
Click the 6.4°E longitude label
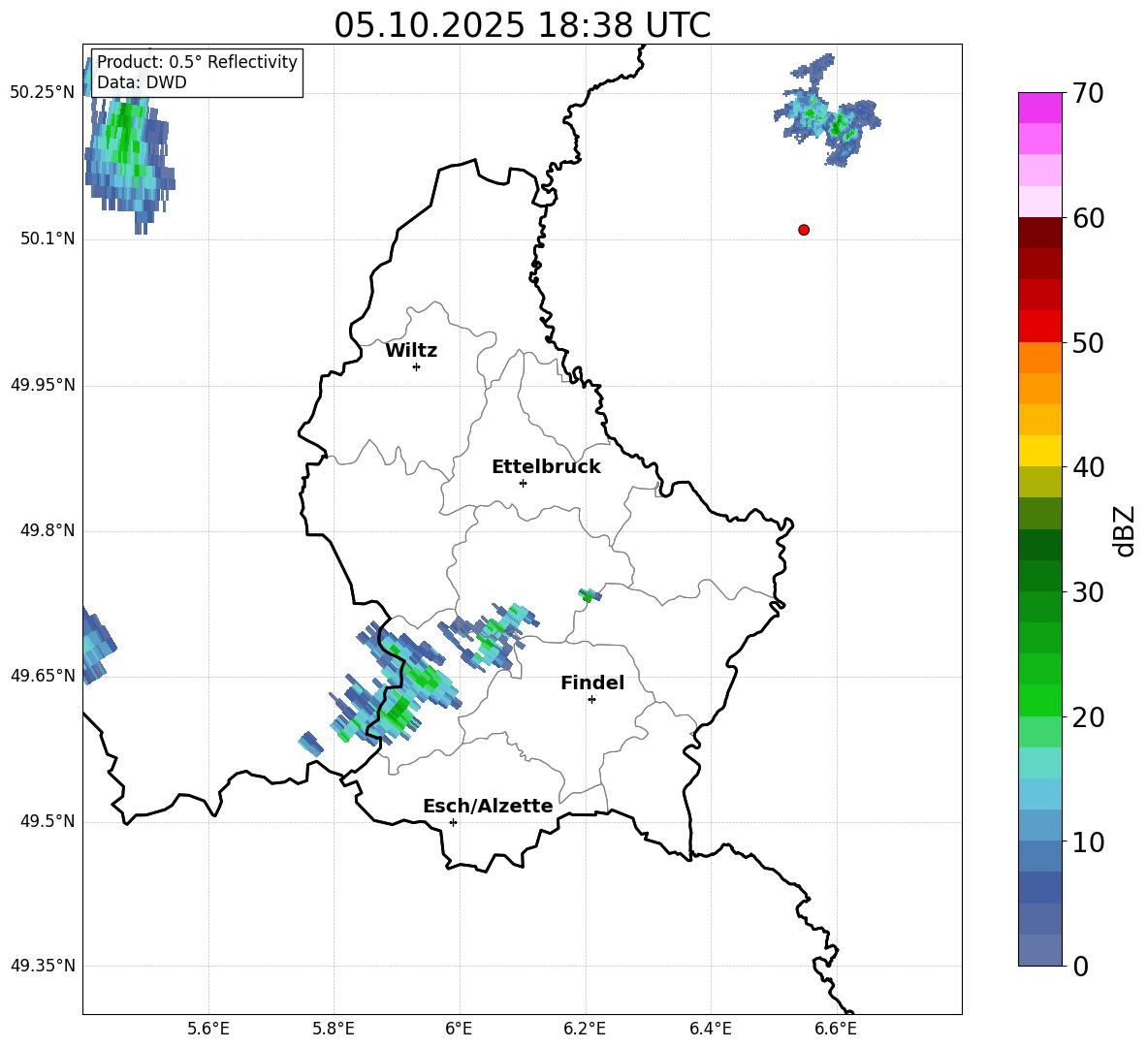point(710,1029)
